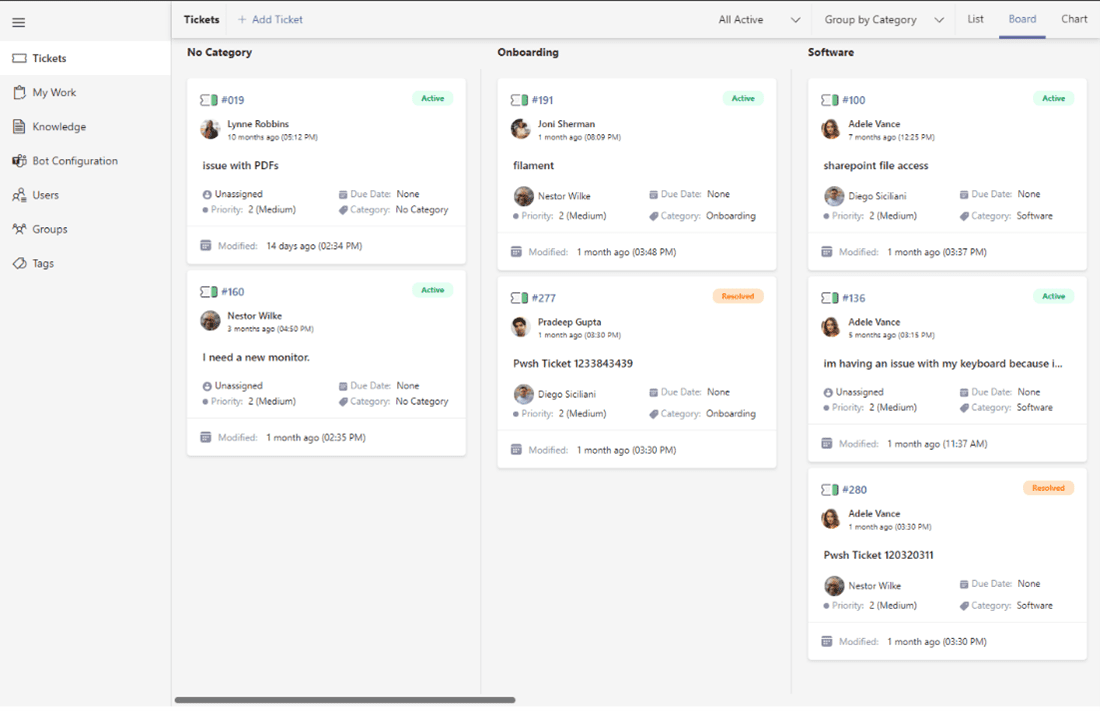Viewport: 1100px width, 711px height.
Task: Open ticket #160 link
Action: [x=233, y=292]
